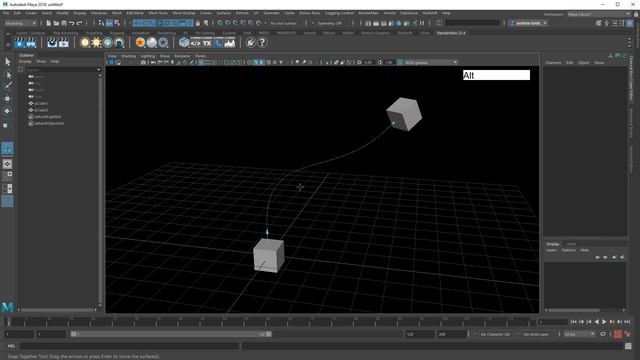This screenshot has width=640, height=360.
Task: Open the RenderMan menu in menu bar
Action: click(x=368, y=13)
